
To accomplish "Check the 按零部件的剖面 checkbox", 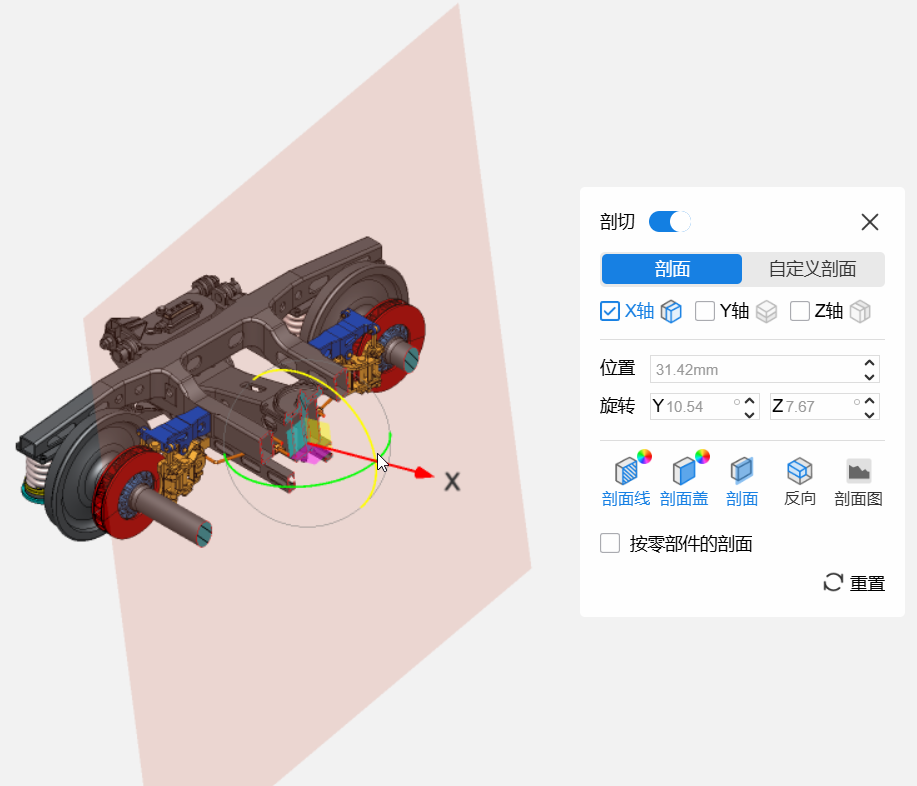I will click(x=610, y=543).
